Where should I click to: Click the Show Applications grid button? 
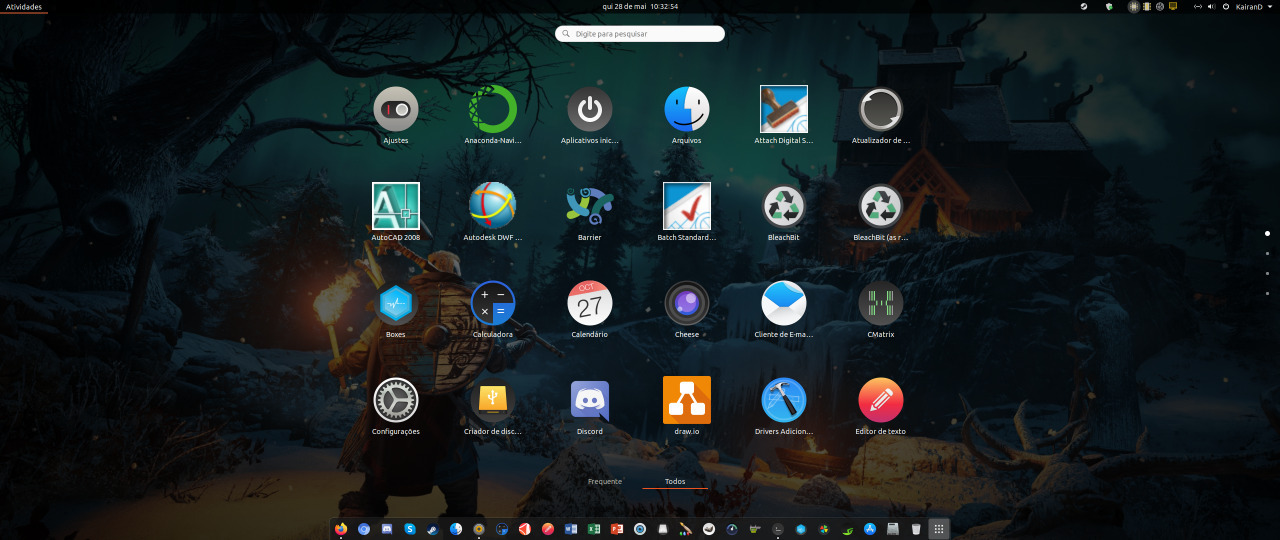(938, 529)
